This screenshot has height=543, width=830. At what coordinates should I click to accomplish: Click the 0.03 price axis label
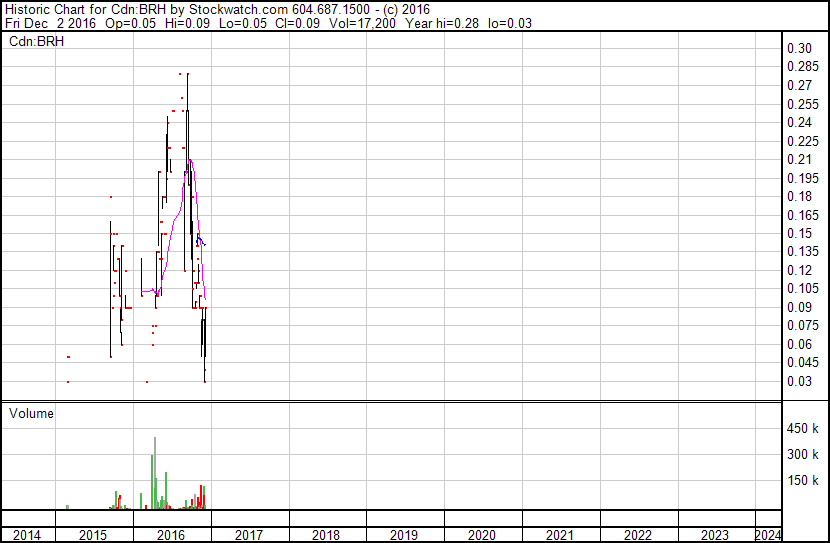(798, 381)
